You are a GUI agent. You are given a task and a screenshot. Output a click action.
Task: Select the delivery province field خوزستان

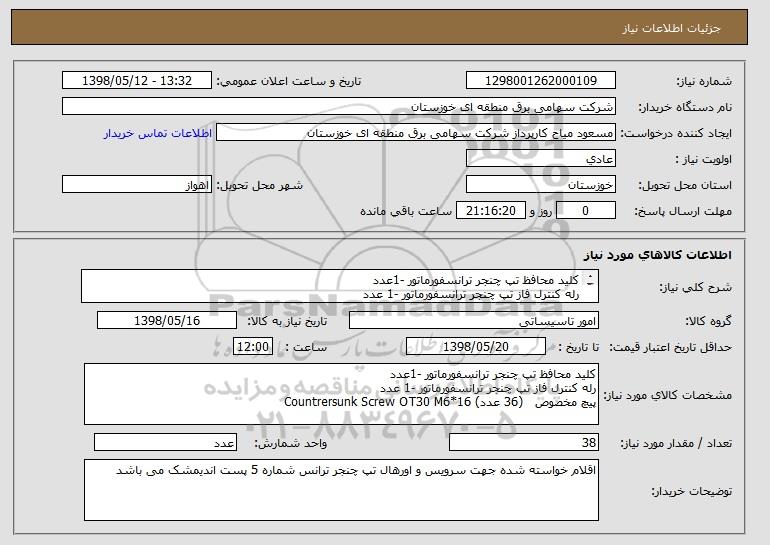coord(541,185)
